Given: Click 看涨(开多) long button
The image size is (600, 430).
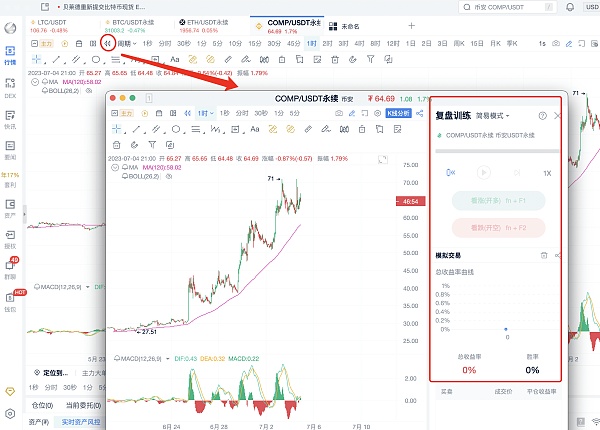Looking at the screenshot, I should point(498,200).
